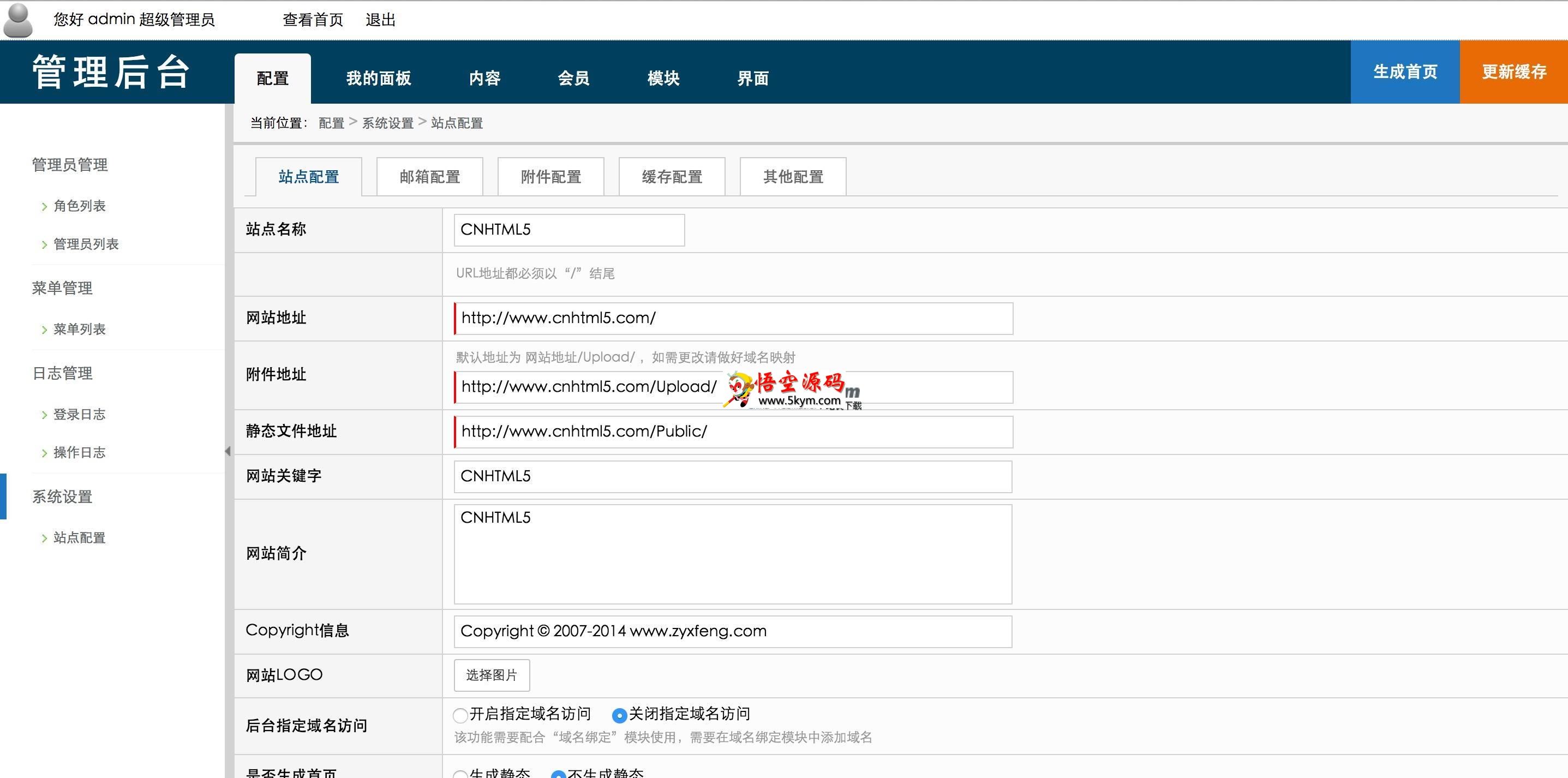Collapse the sidebar with the arrow handle
Viewport: 1568px width, 778px height.
pos(228,451)
